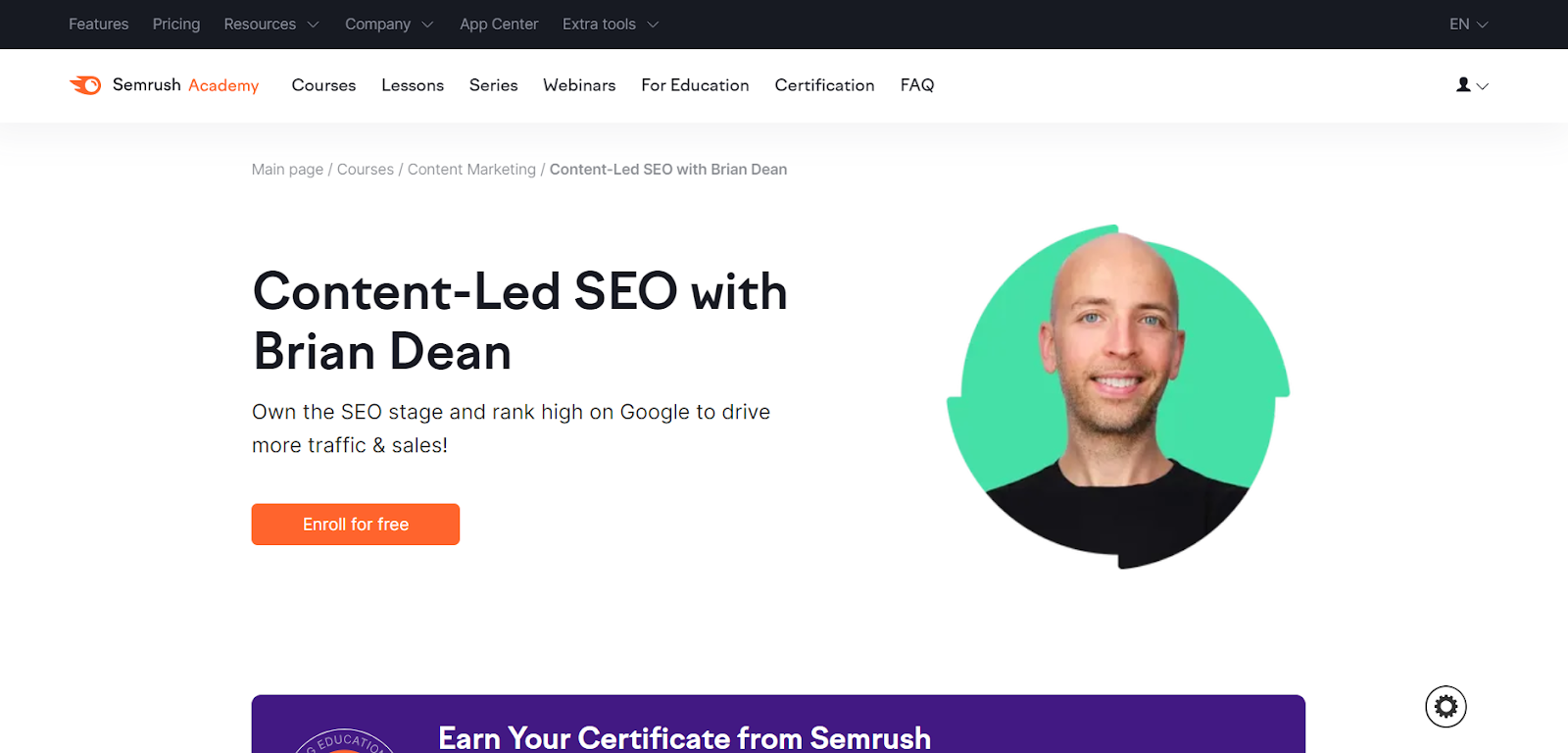Open the Lessons menu item
1568x753 pixels.
(x=413, y=85)
